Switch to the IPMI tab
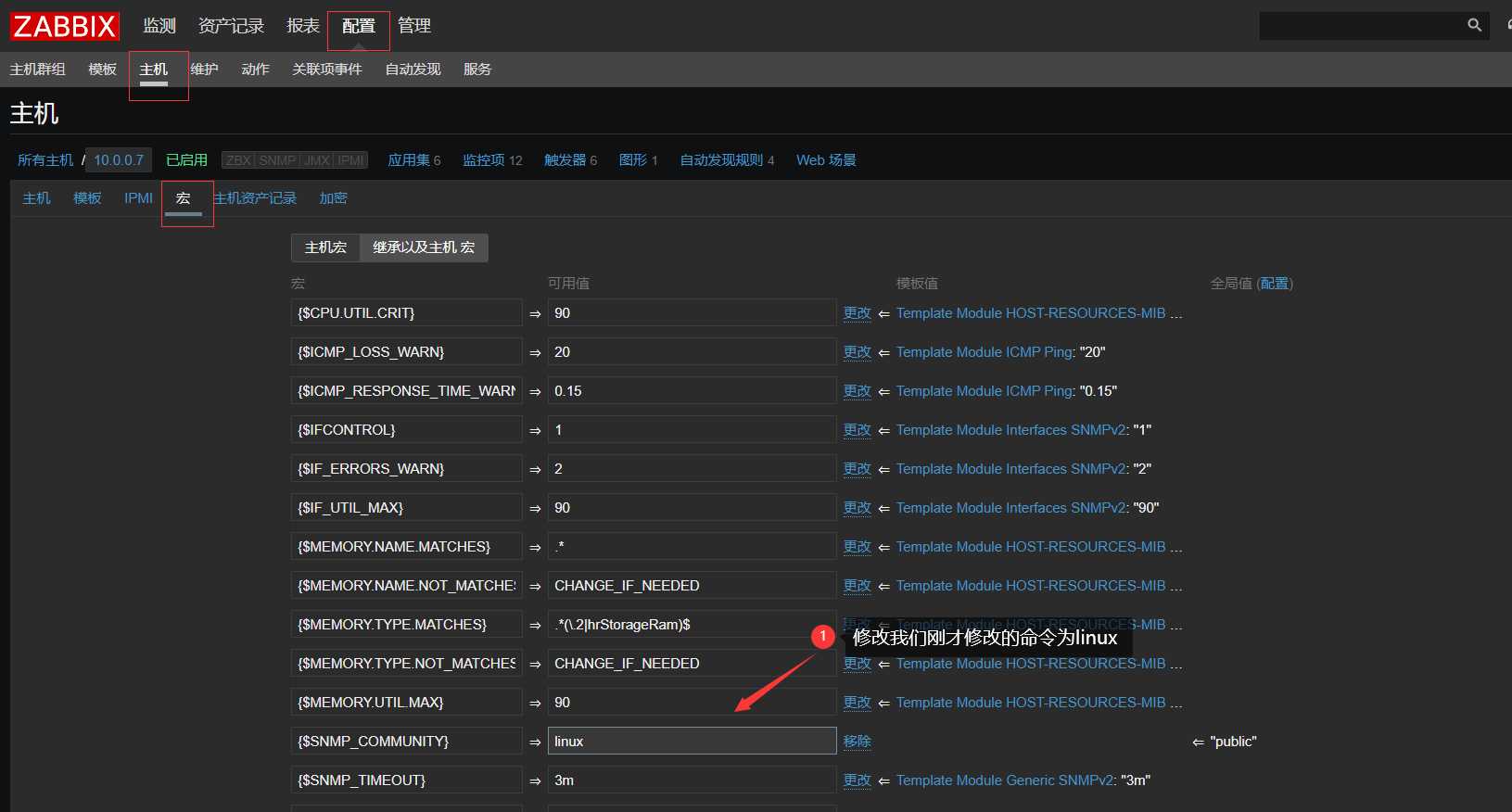Screen dimensions: 1512x812 (x=139, y=198)
